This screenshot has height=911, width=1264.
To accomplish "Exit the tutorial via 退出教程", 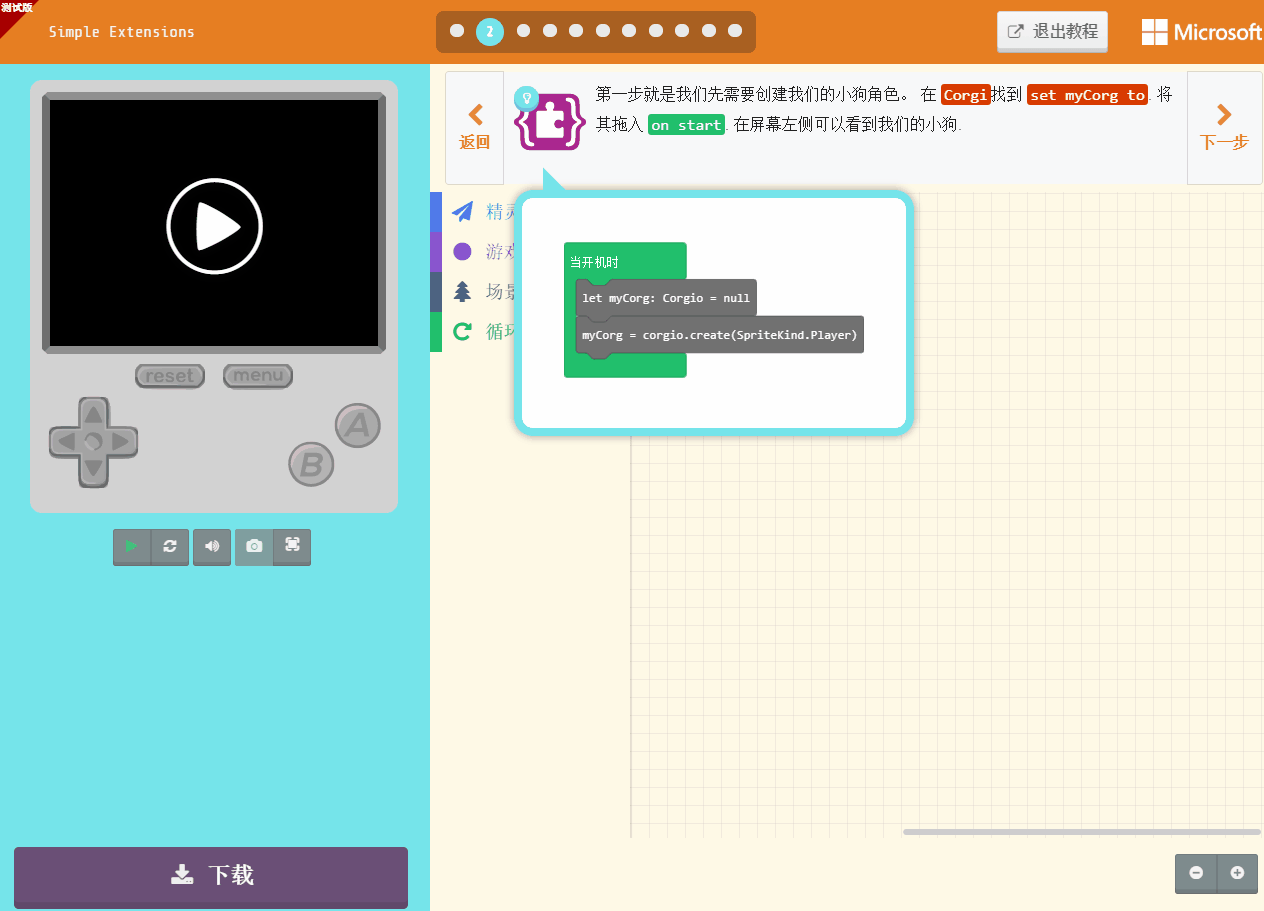I will pos(1052,31).
